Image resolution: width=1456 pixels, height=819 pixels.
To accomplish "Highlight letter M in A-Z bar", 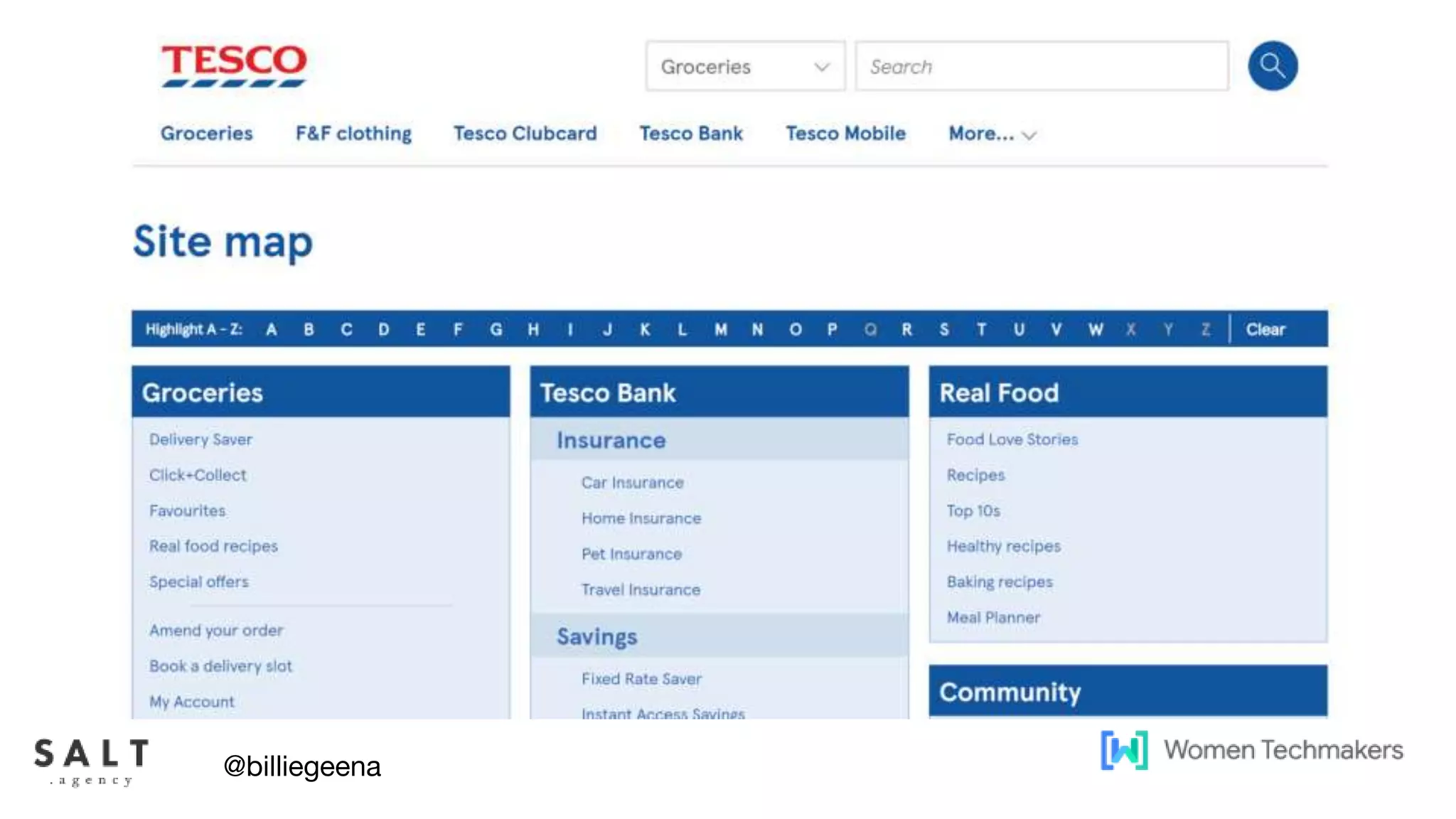I will tap(721, 330).
